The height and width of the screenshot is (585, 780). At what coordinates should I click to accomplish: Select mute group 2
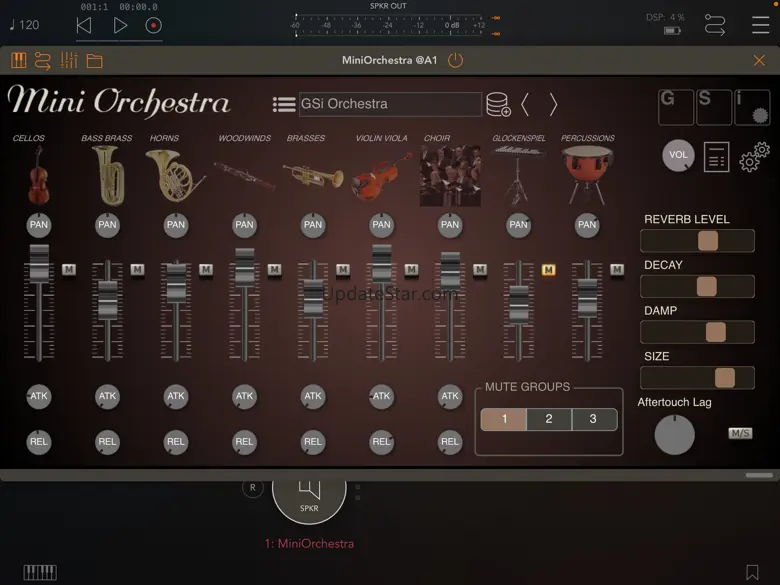tap(549, 419)
